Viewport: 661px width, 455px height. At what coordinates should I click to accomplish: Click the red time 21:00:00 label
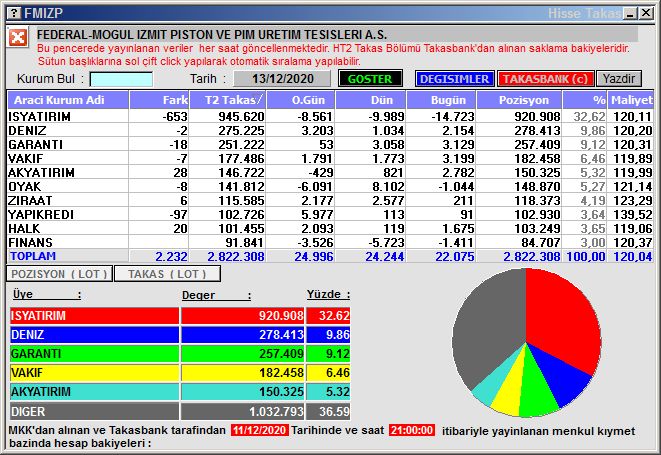click(412, 430)
